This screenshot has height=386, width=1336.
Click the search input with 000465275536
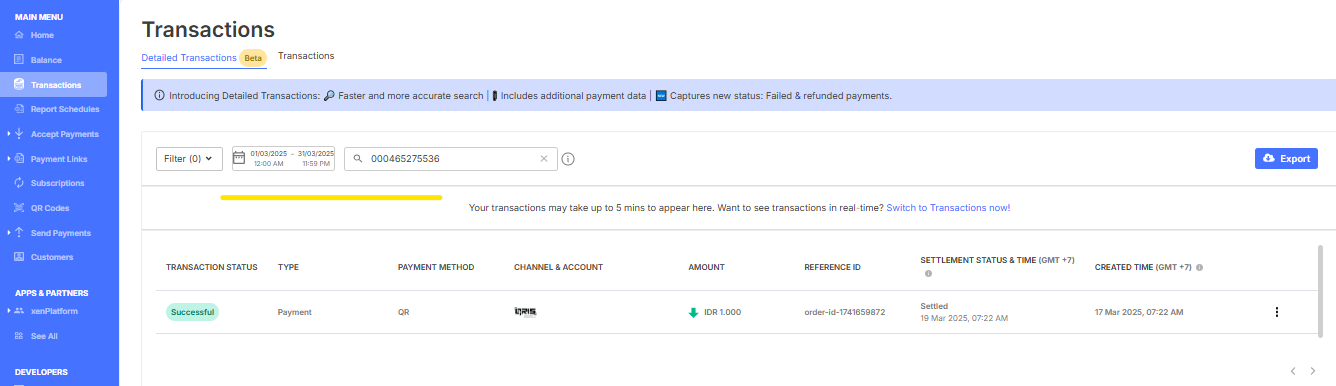[450, 158]
